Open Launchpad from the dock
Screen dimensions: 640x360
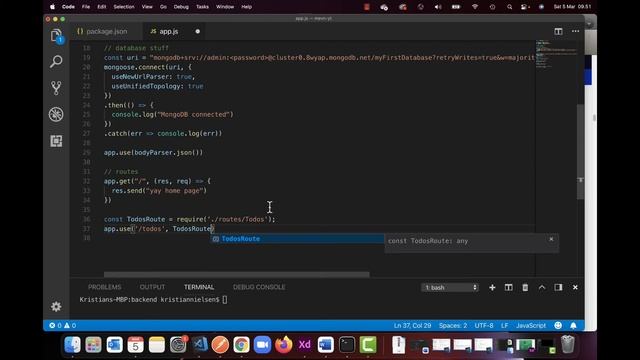pyautogui.click(x=93, y=344)
